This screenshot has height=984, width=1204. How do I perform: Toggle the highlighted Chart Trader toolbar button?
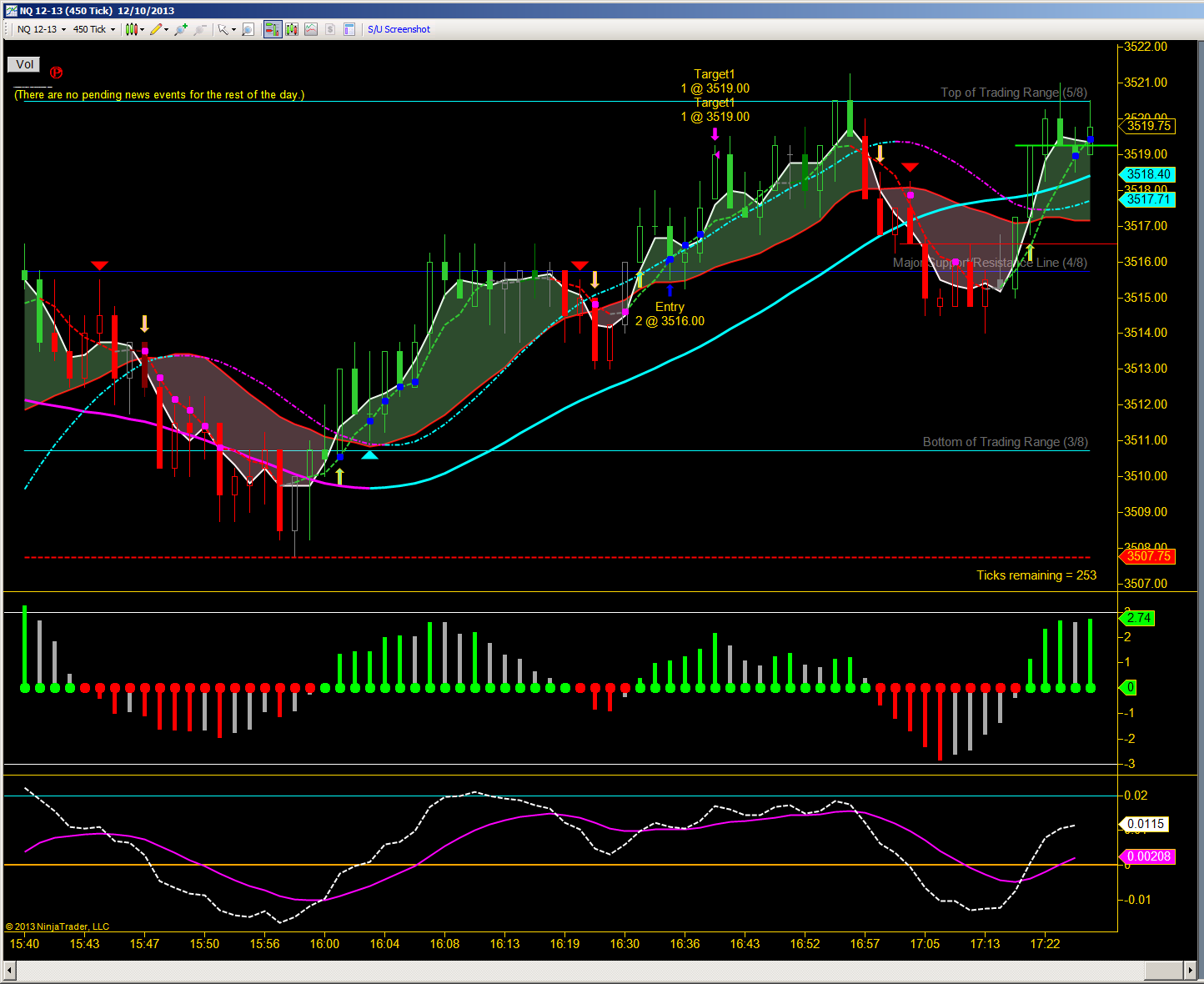273,29
